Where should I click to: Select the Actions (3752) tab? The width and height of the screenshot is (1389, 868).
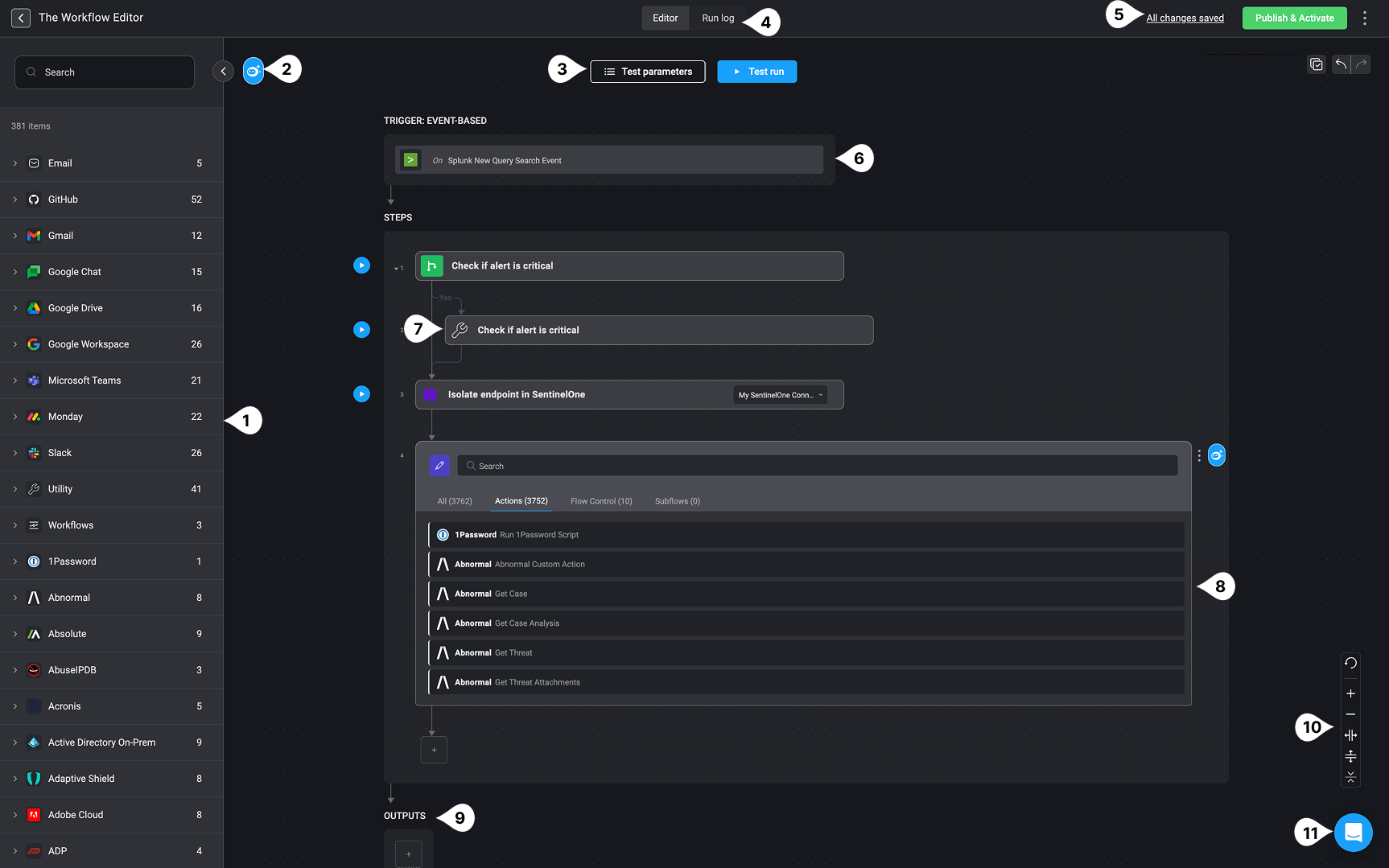click(521, 501)
